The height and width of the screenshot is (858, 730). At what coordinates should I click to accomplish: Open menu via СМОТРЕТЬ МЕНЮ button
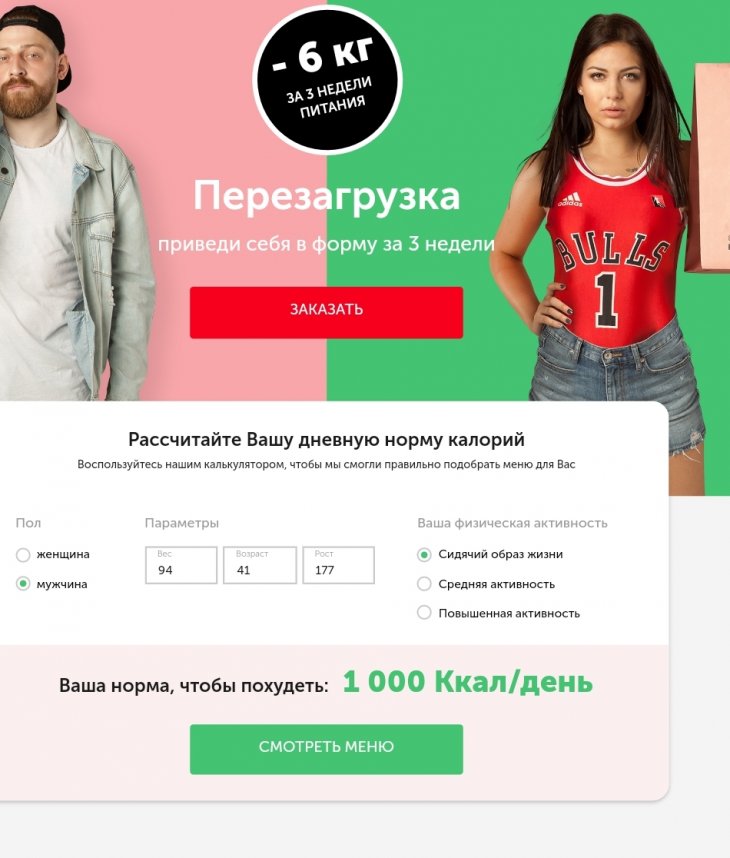[326, 749]
